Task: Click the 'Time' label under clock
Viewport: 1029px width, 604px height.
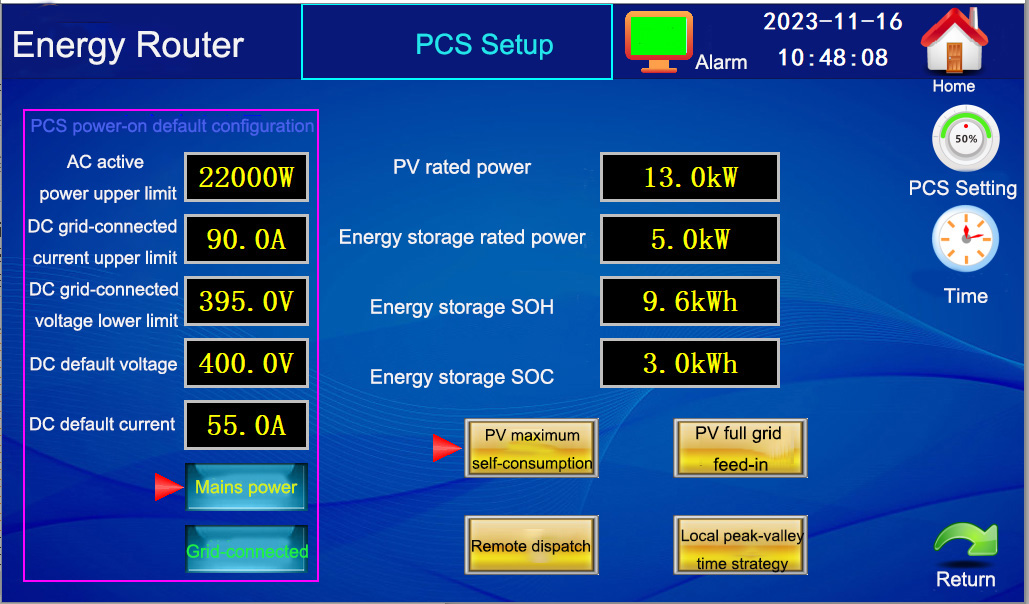Action: click(x=965, y=296)
